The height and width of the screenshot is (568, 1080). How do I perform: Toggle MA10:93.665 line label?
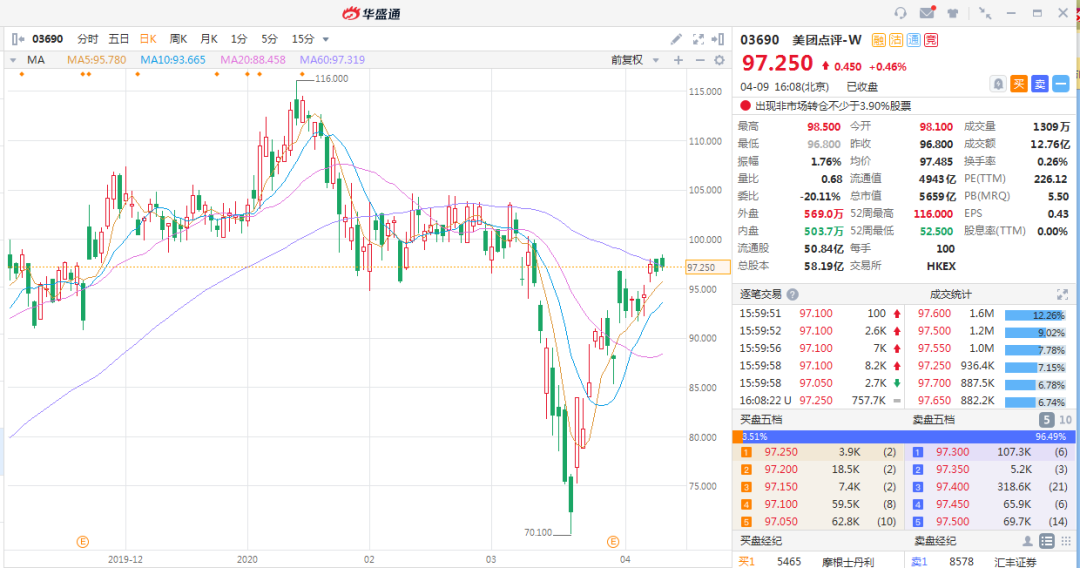pyautogui.click(x=173, y=60)
